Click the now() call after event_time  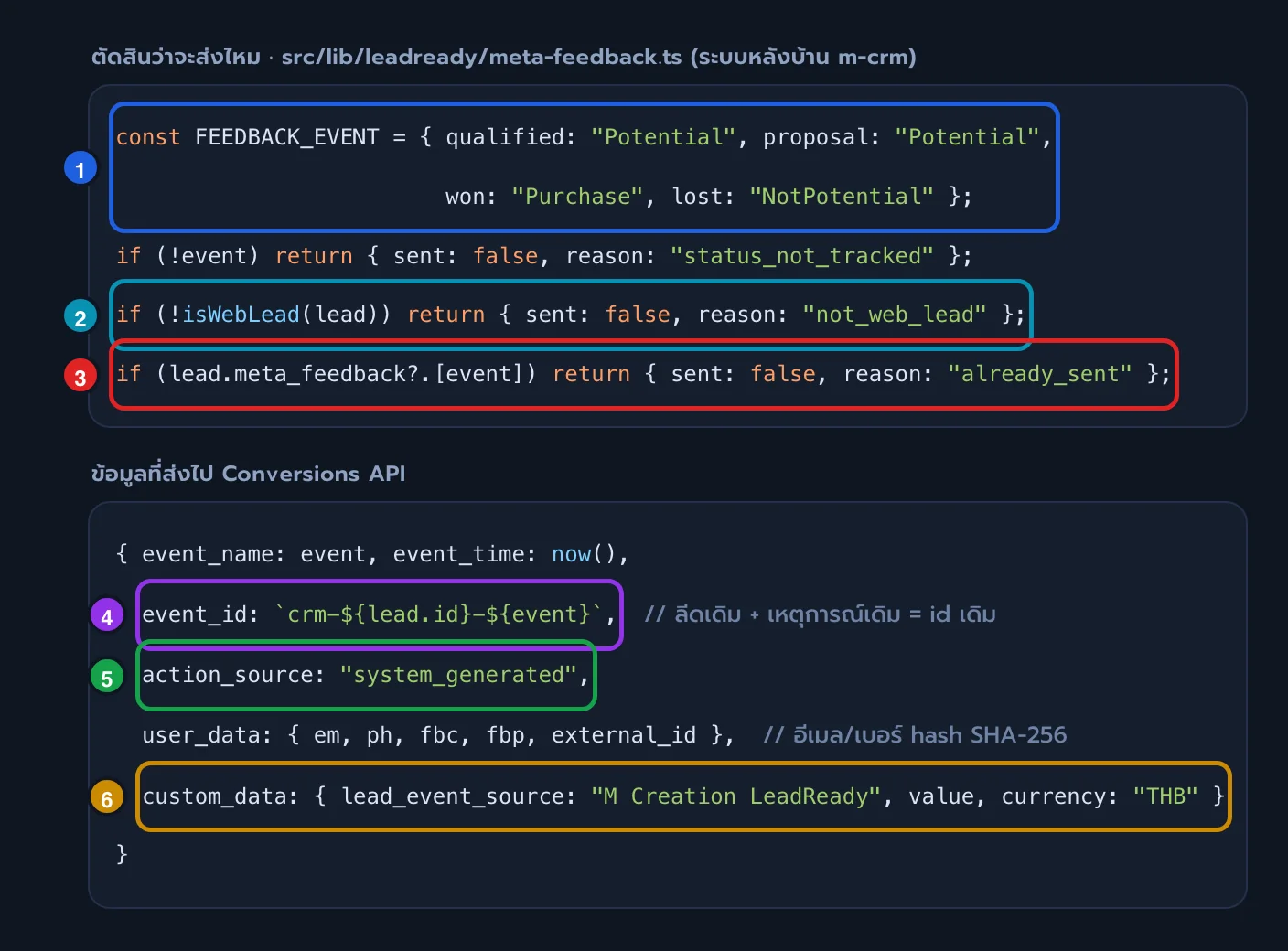pyautogui.click(x=585, y=554)
